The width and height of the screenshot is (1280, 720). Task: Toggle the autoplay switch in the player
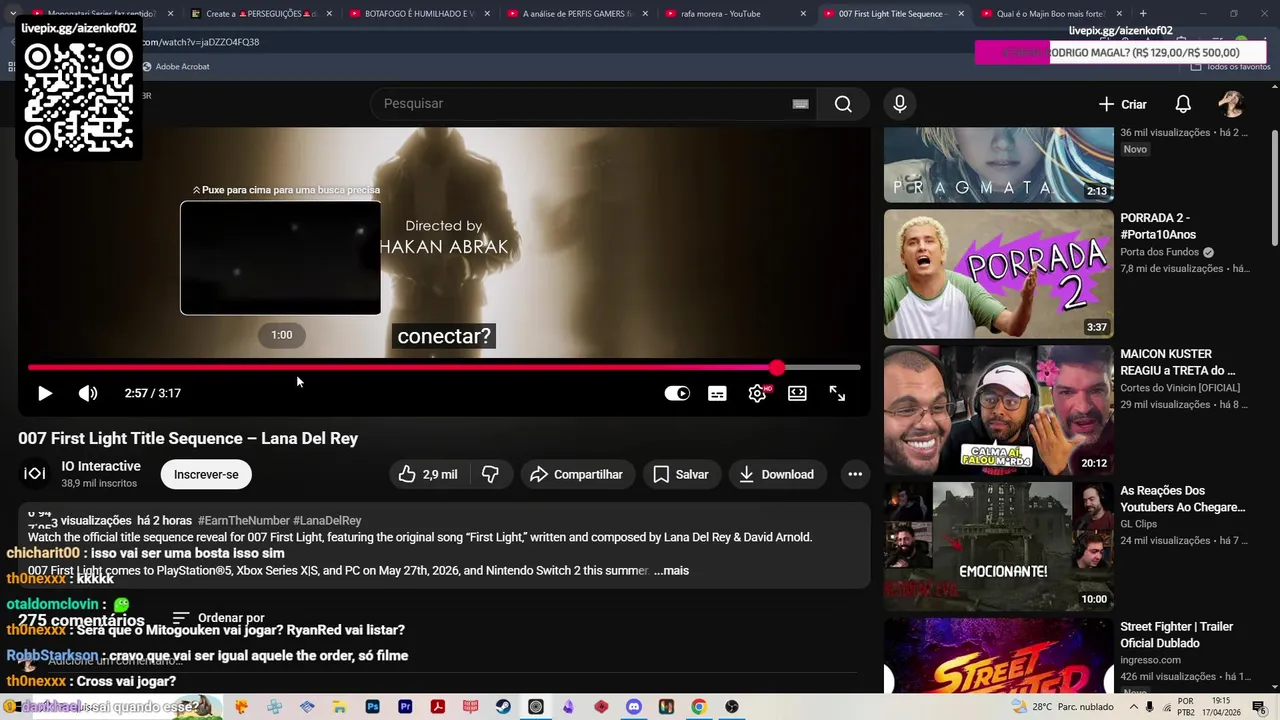pyautogui.click(x=677, y=393)
